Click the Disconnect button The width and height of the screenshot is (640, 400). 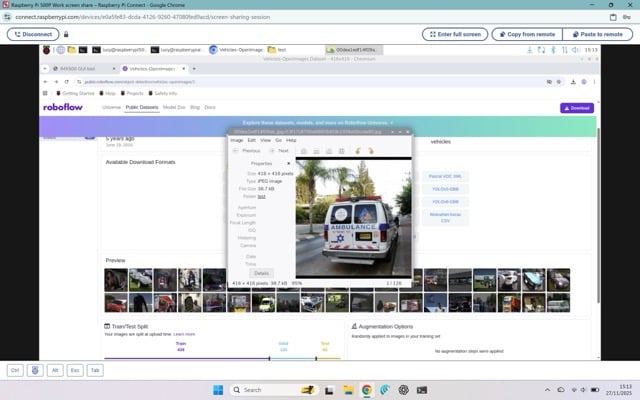pos(33,34)
